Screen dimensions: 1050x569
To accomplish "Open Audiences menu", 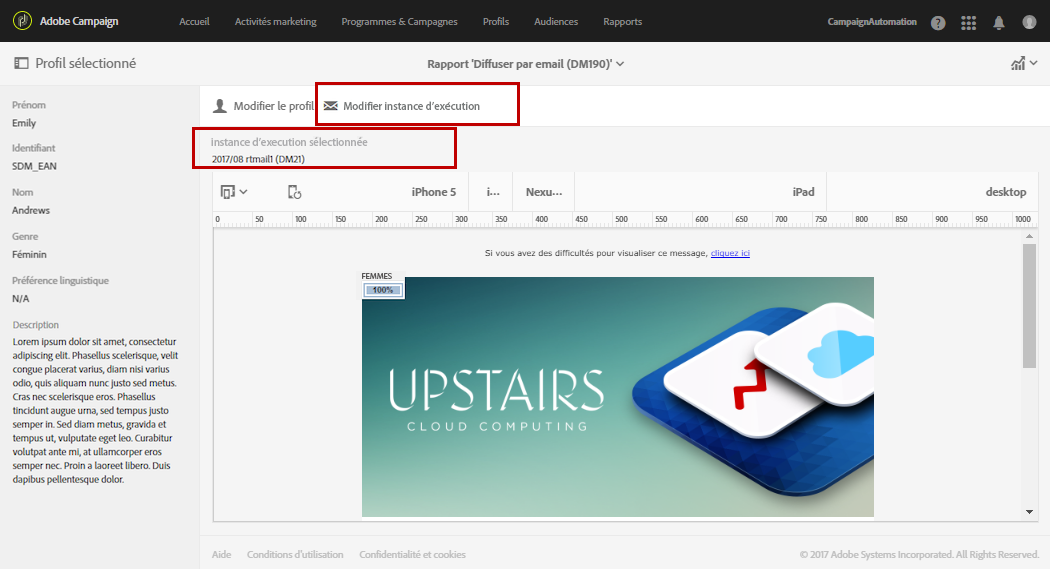I will [556, 21].
